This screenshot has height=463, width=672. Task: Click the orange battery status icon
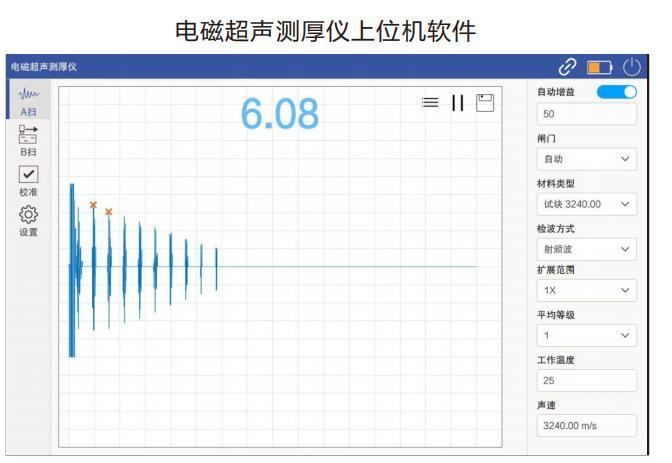point(600,67)
